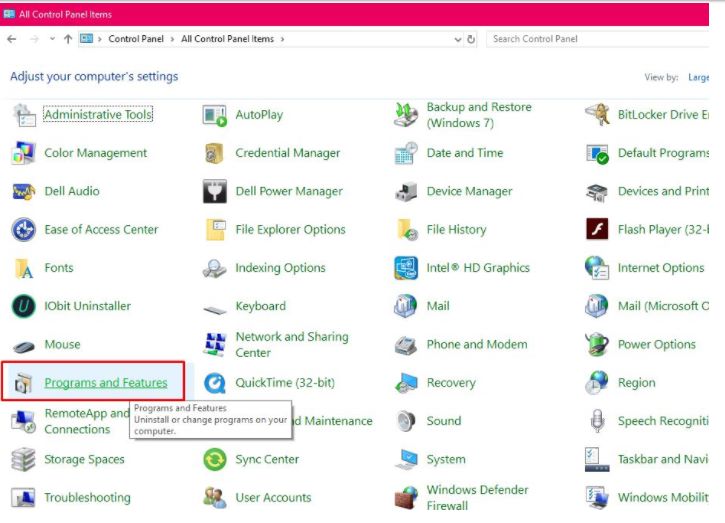Image resolution: width=725 pixels, height=523 pixels.
Task: Open the Fonts folder icon
Action: 24,269
